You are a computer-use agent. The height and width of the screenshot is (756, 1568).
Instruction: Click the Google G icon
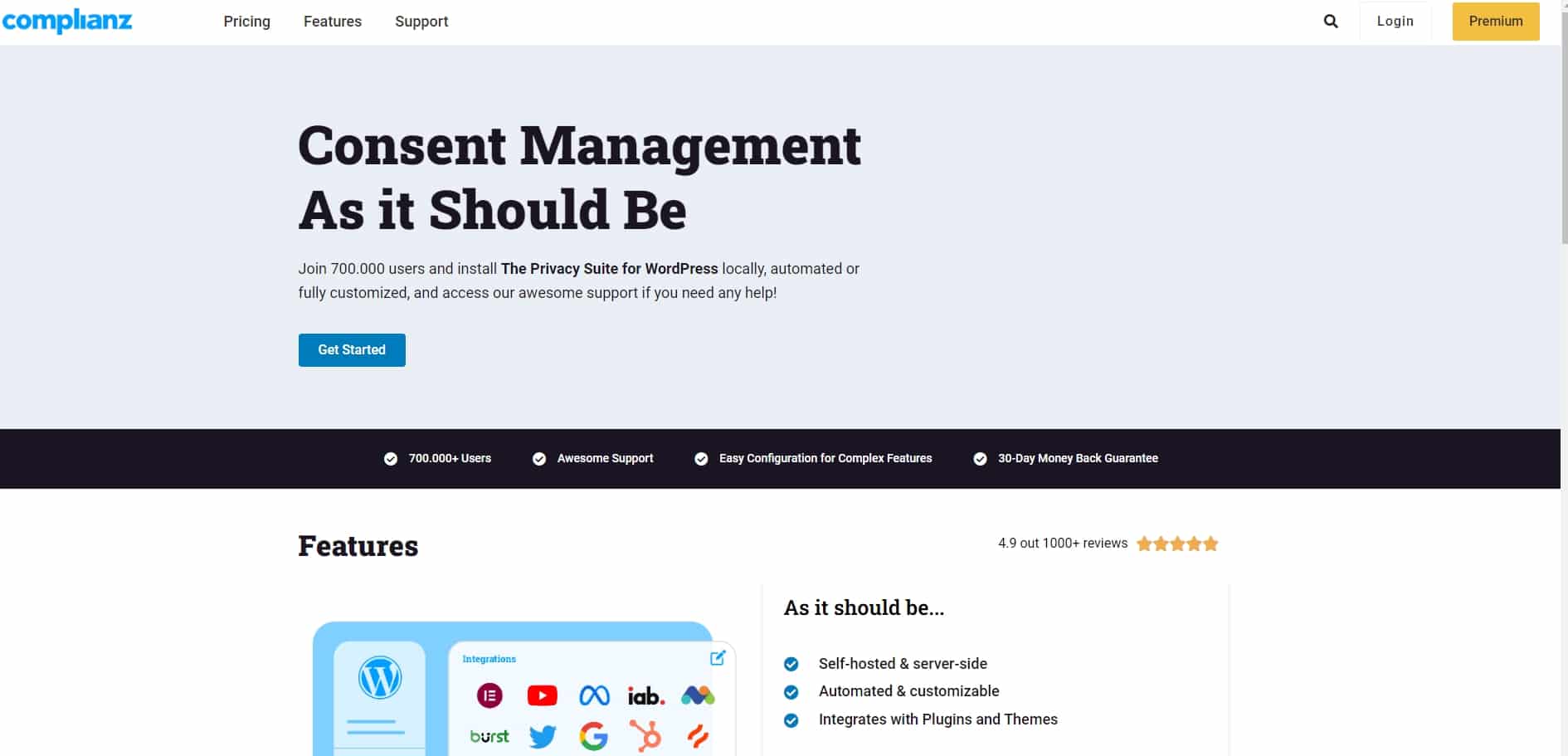point(594,736)
